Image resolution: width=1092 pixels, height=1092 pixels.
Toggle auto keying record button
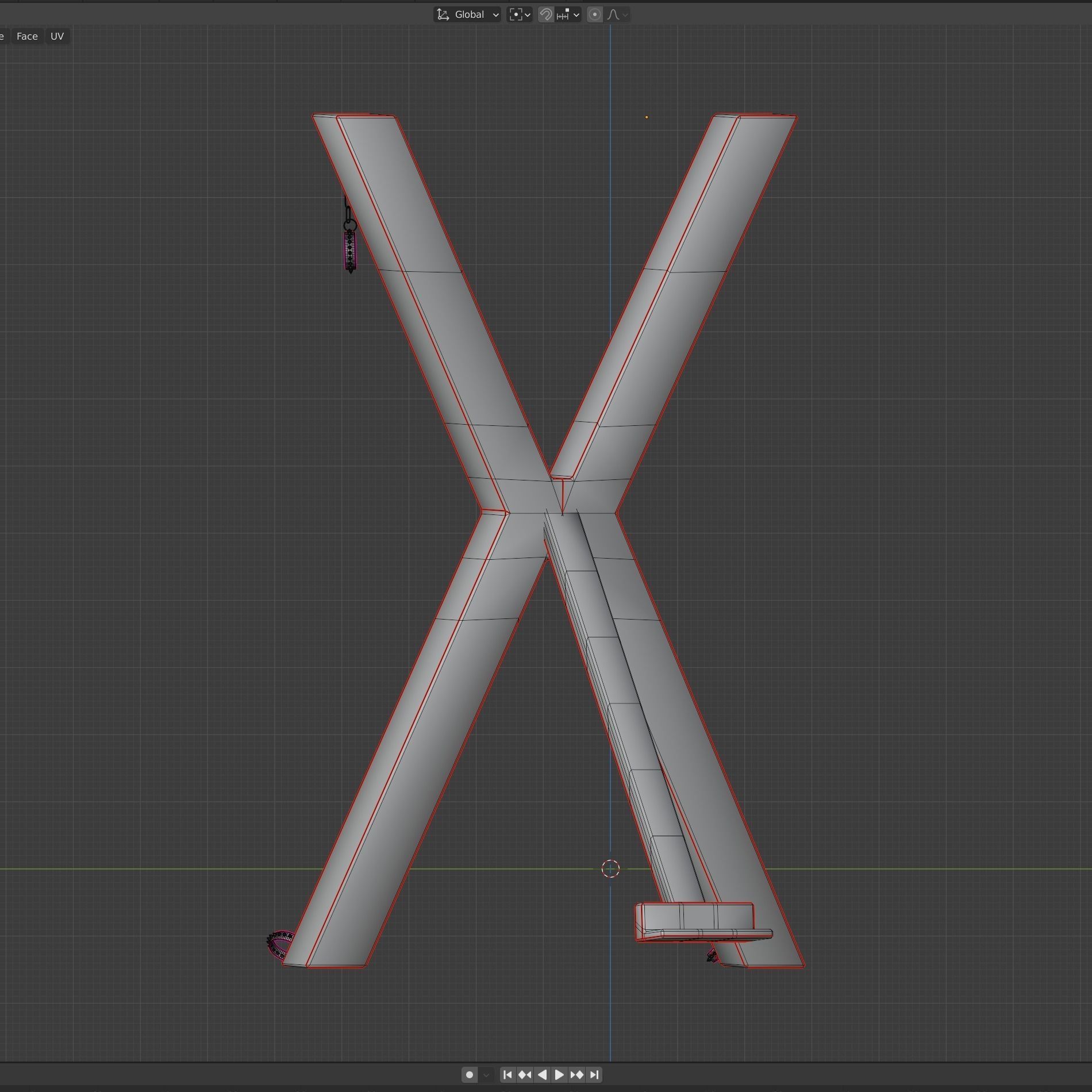[x=470, y=1075]
